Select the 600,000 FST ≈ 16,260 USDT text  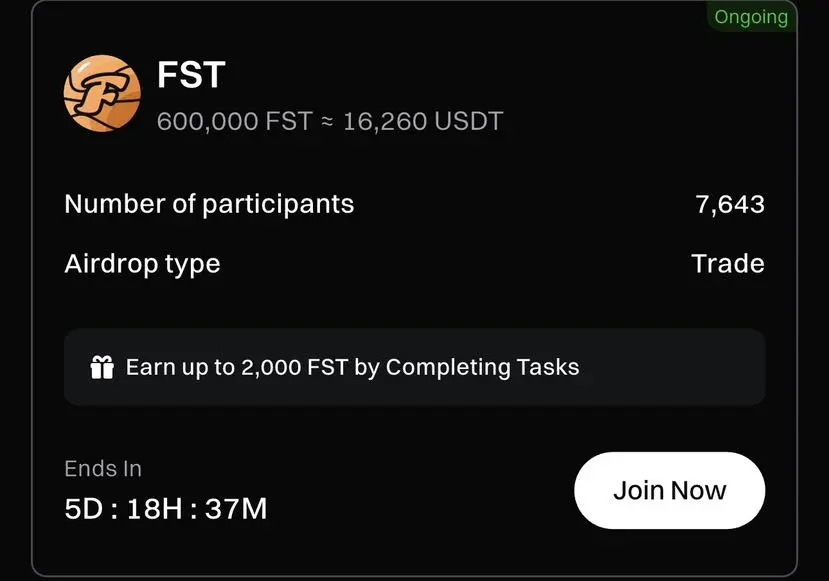click(330, 121)
